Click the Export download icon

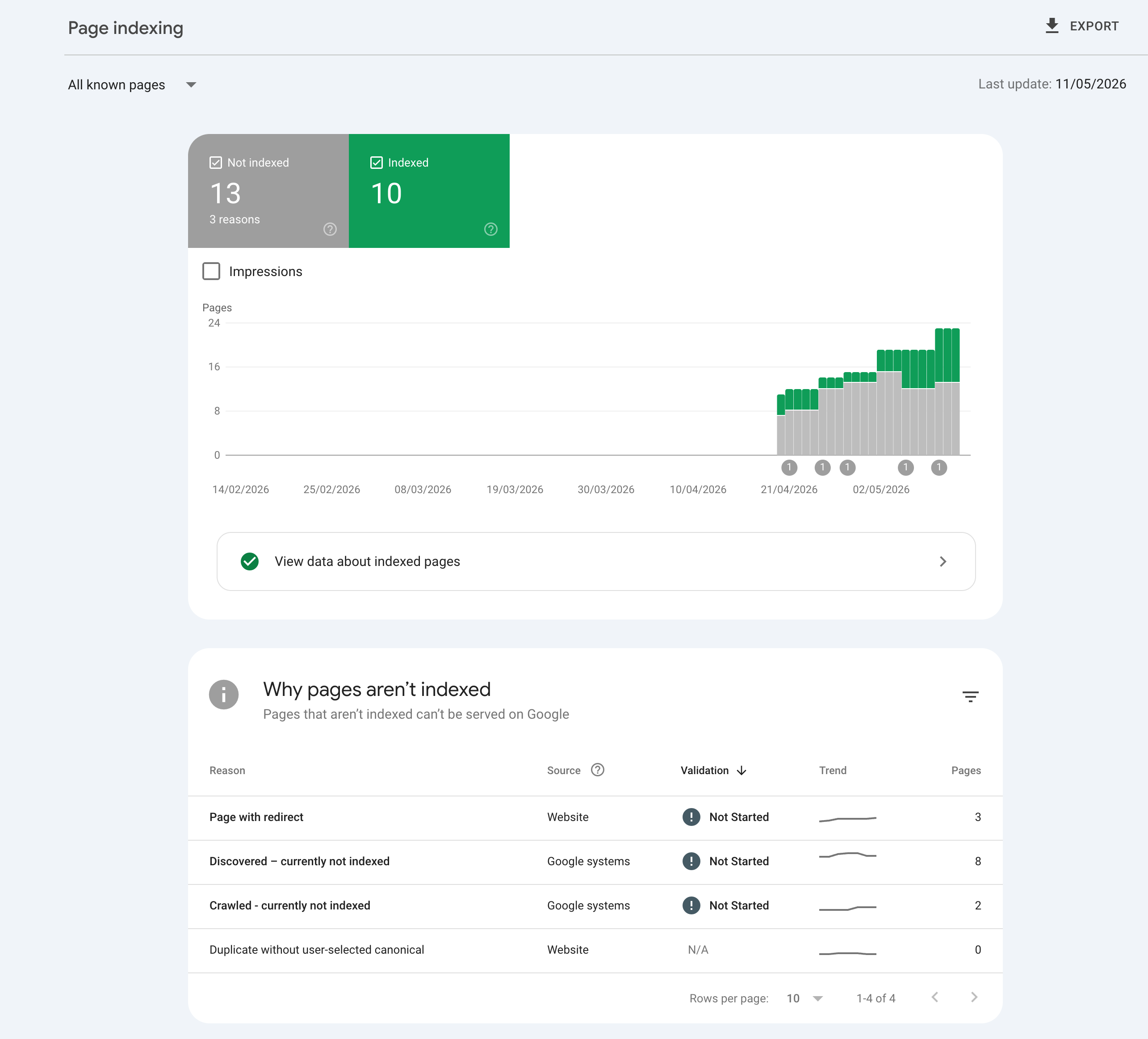point(1052,26)
